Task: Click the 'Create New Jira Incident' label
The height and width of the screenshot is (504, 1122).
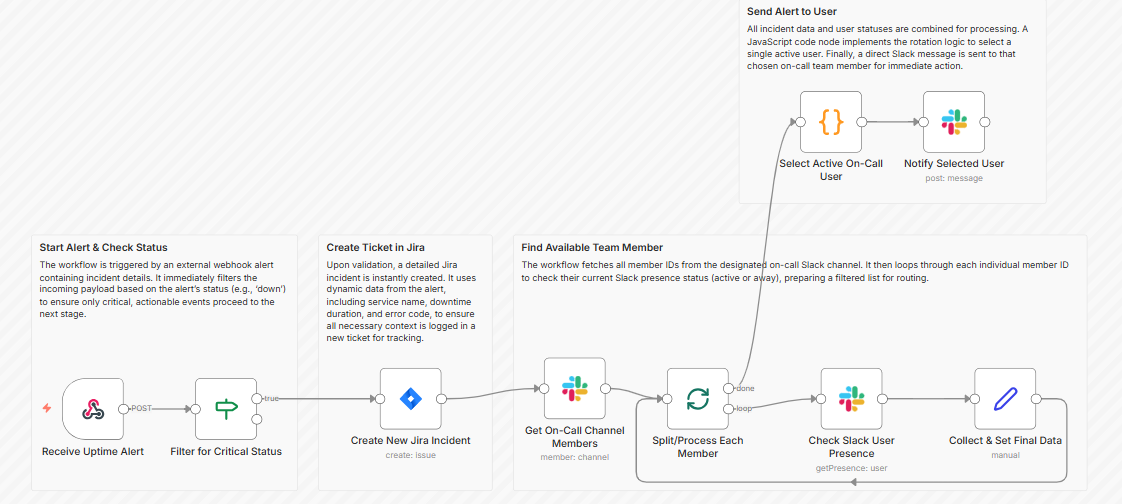Action: click(411, 440)
